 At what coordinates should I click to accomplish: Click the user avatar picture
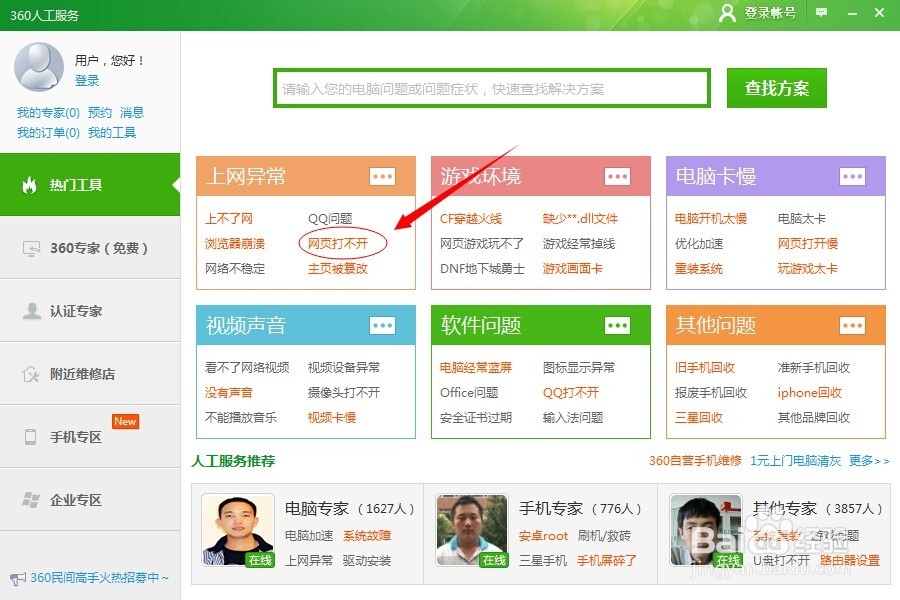pyautogui.click(x=38, y=67)
